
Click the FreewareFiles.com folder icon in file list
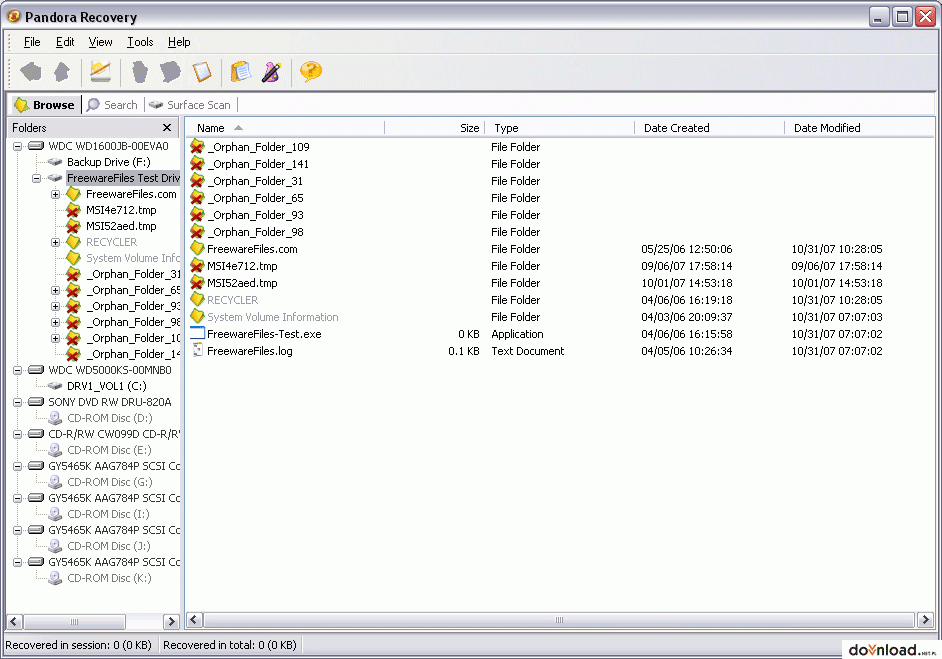[197, 249]
